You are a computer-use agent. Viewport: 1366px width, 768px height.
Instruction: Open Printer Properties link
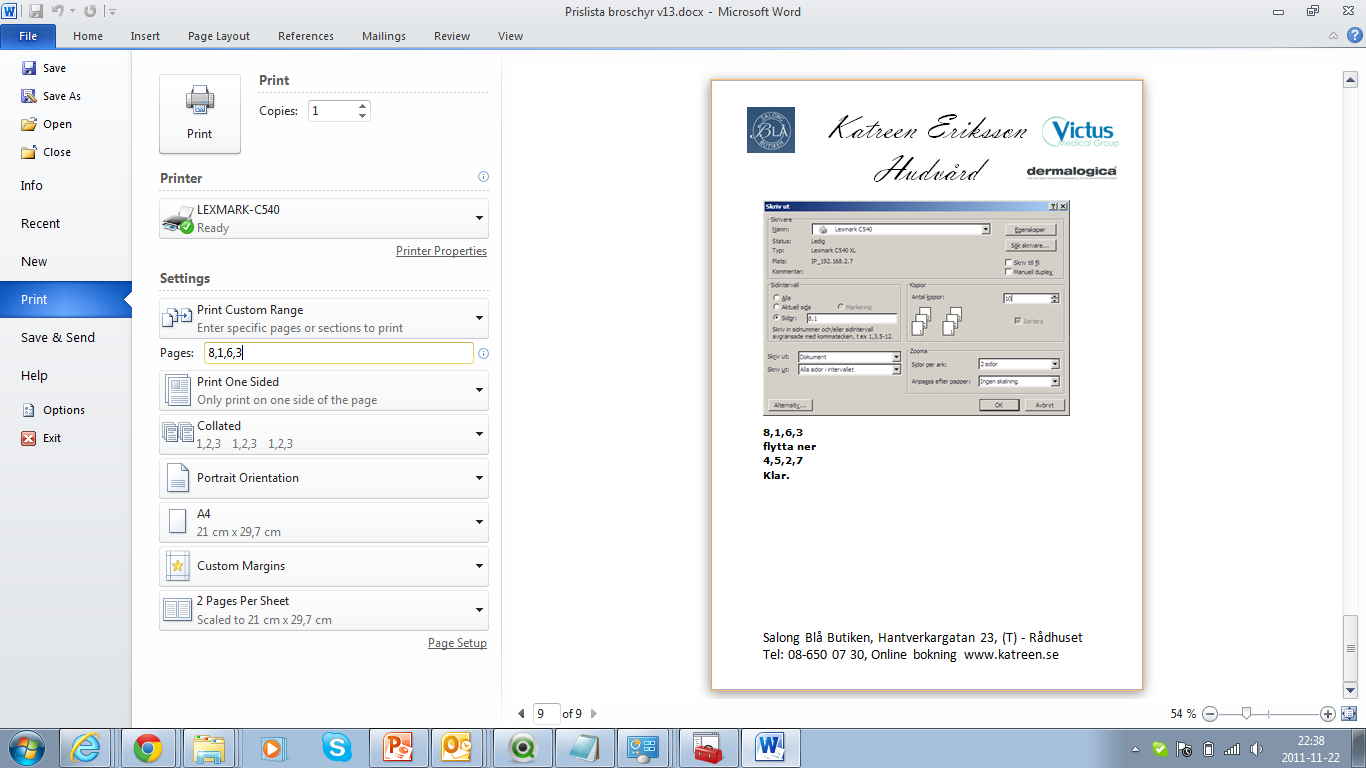(x=441, y=251)
